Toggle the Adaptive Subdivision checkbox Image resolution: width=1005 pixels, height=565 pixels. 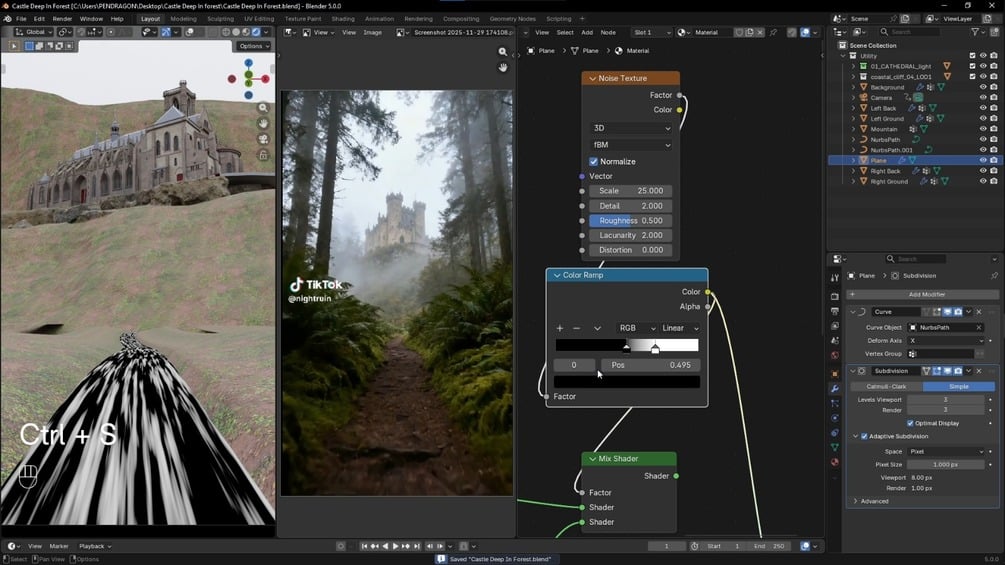[864, 436]
